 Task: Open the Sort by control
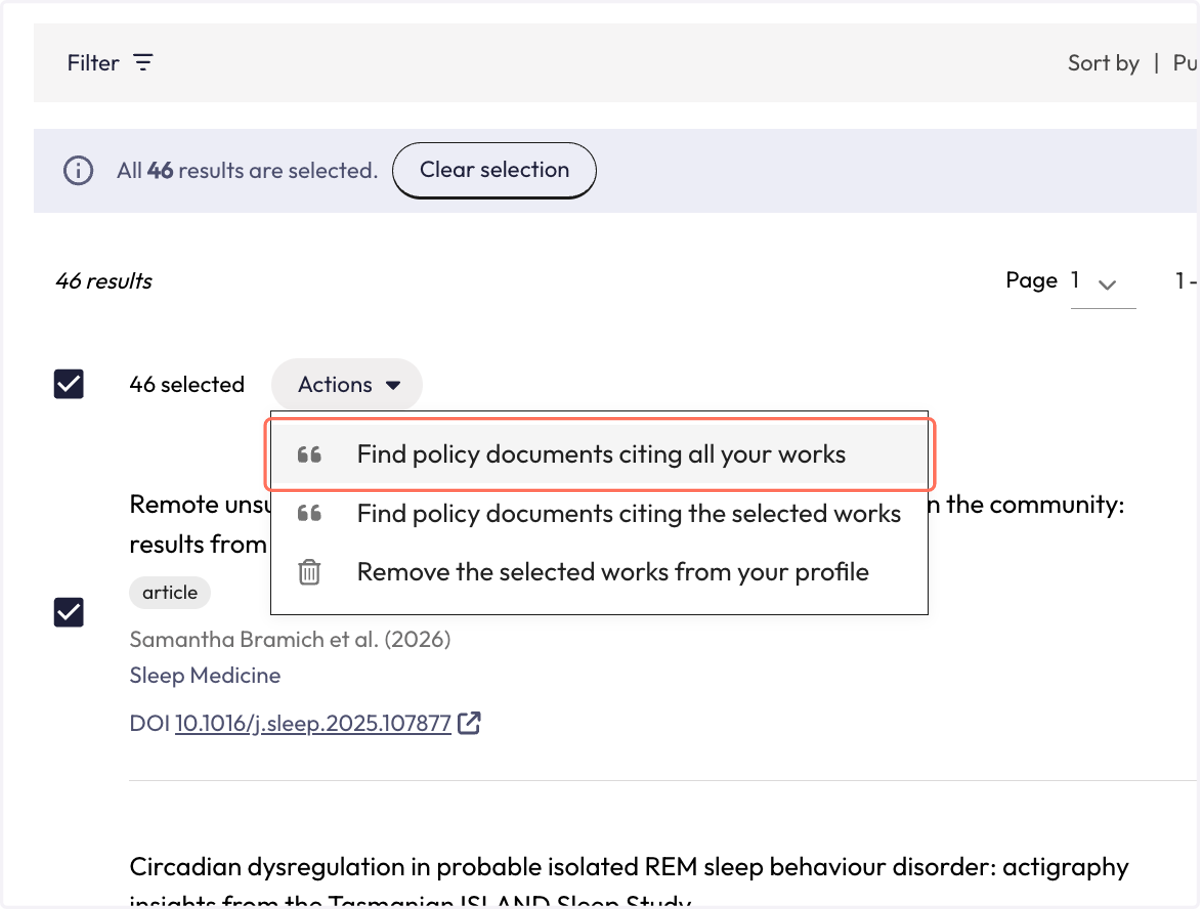coord(1103,63)
